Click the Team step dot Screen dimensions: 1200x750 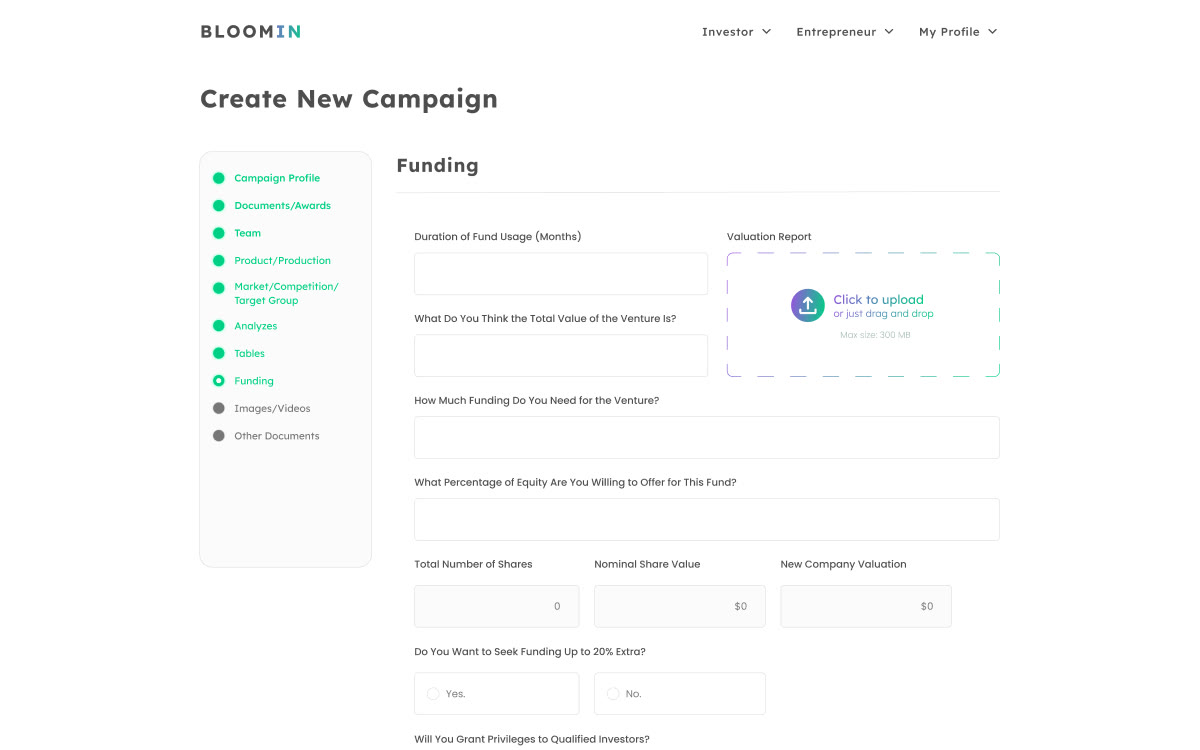point(218,233)
